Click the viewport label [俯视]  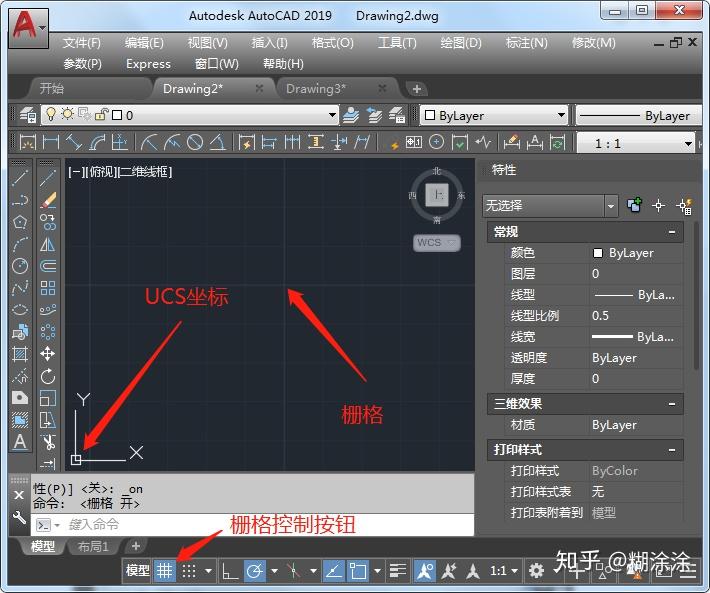[x=102, y=172]
